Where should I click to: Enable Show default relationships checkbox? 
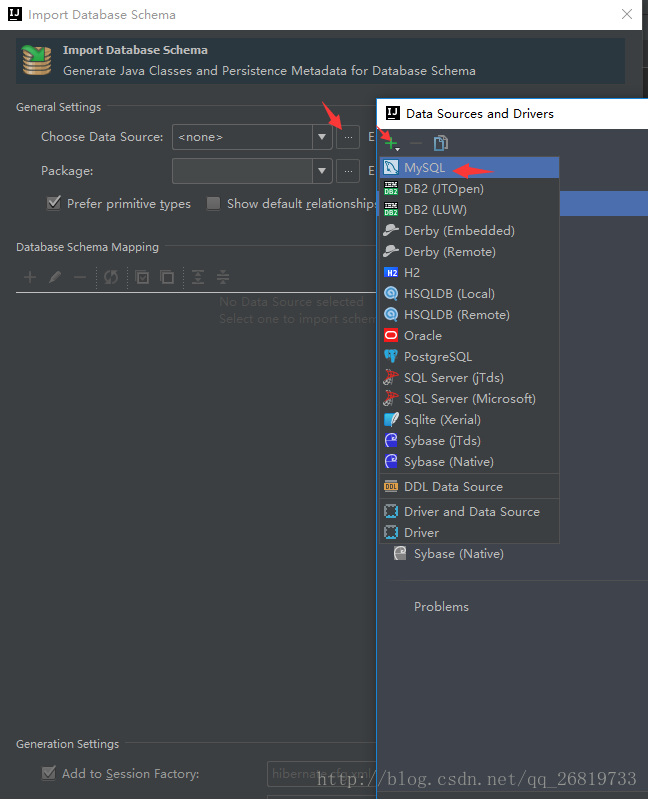213,203
